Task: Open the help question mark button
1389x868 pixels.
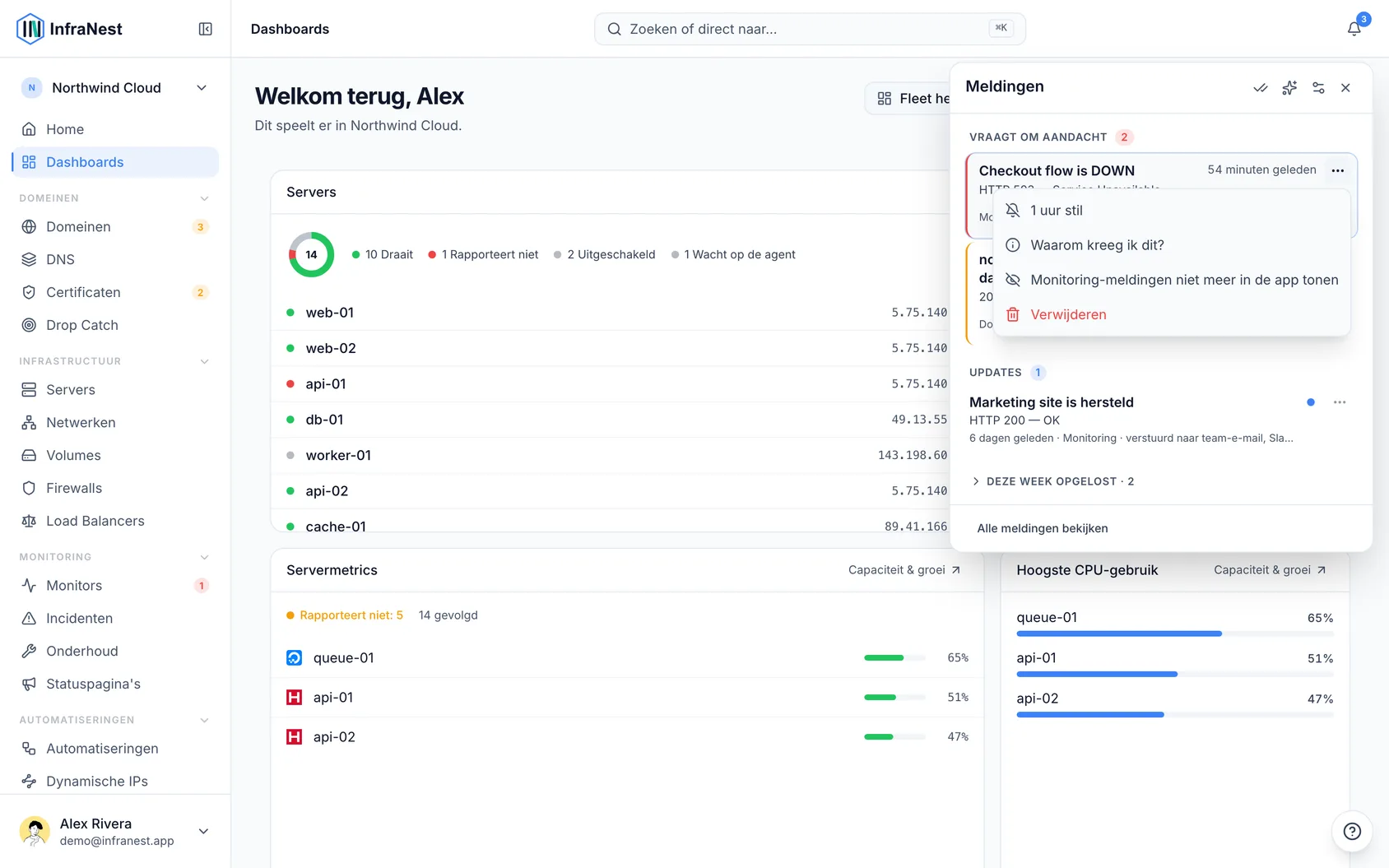Action: (x=1352, y=831)
